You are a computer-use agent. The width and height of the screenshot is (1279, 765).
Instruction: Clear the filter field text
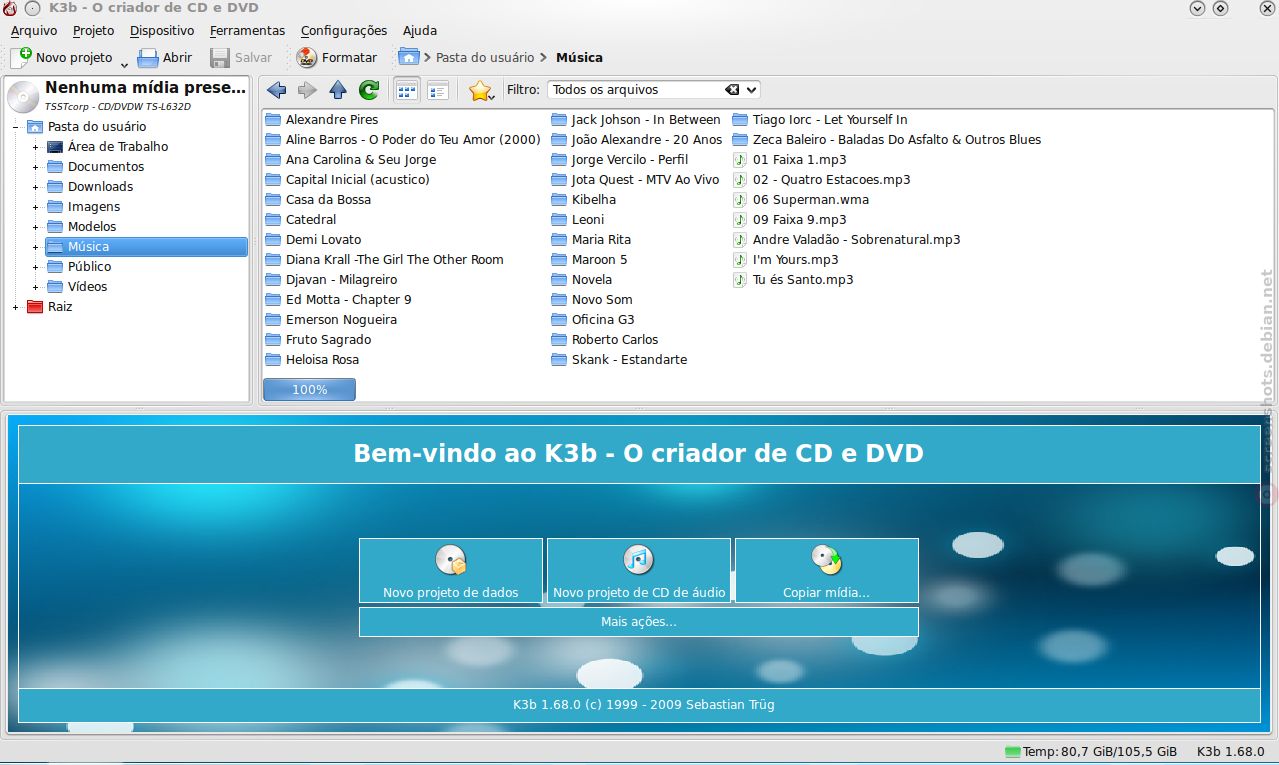point(733,90)
